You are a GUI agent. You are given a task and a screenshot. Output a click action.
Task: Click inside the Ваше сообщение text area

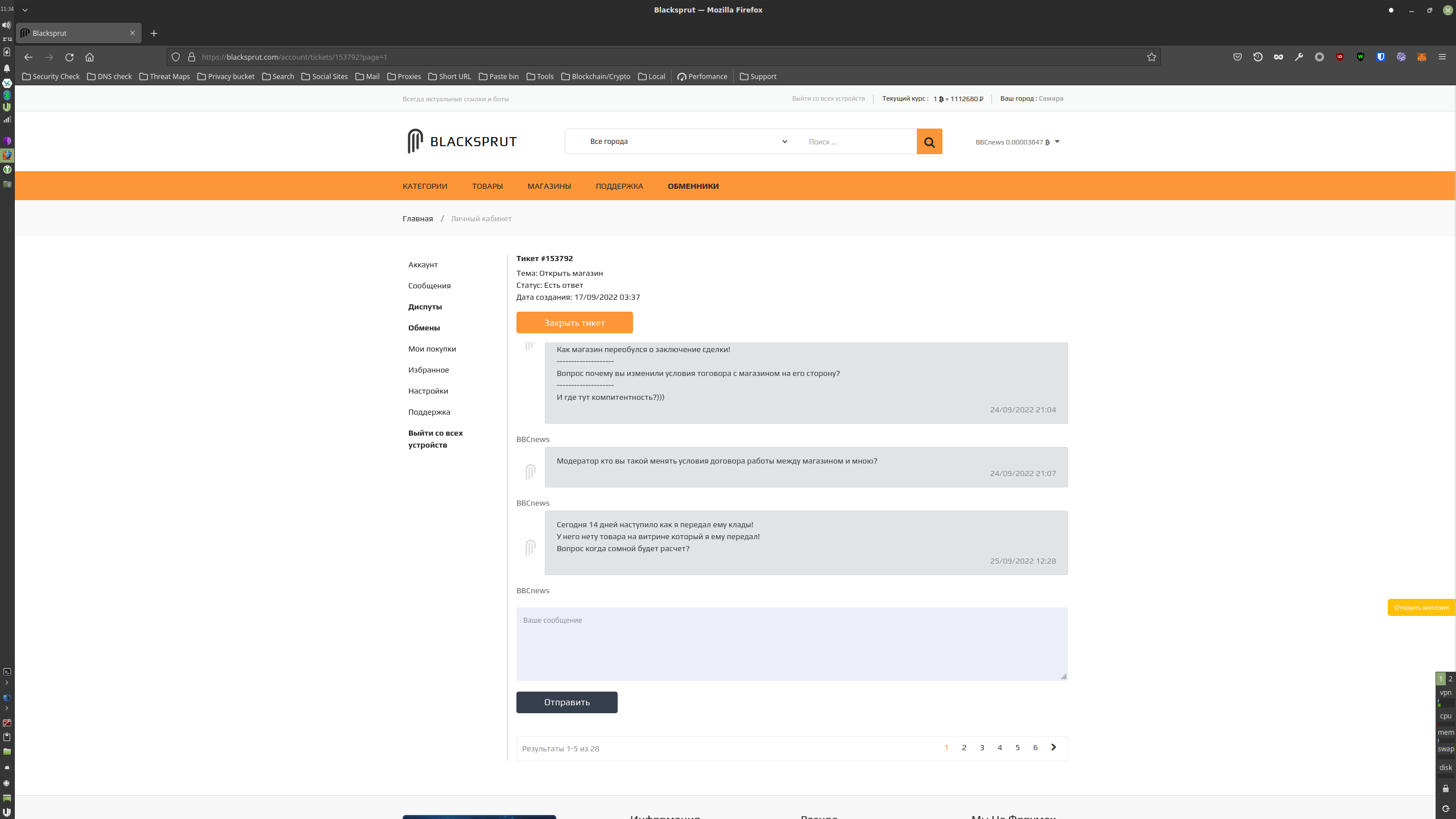pos(792,644)
